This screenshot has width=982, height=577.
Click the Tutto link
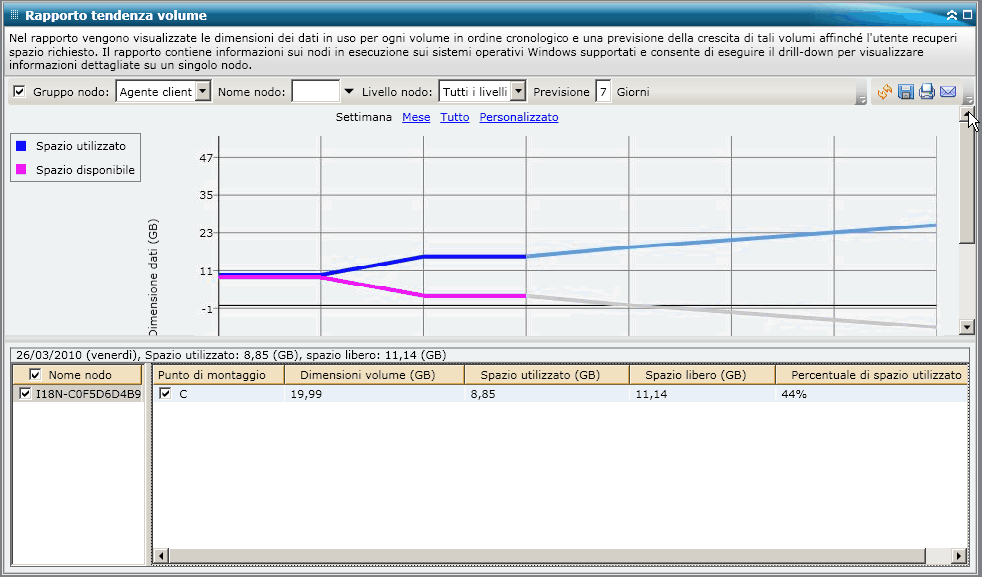click(455, 117)
